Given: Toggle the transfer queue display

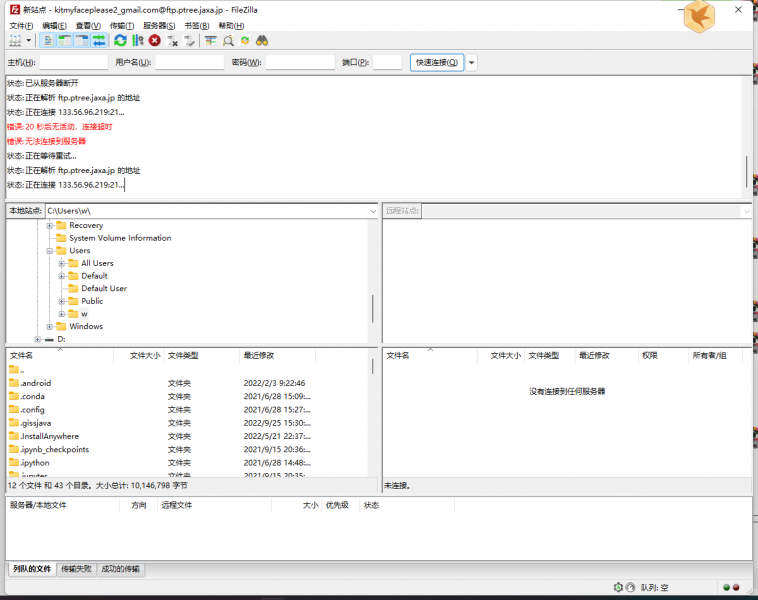Looking at the screenshot, I should (x=100, y=41).
